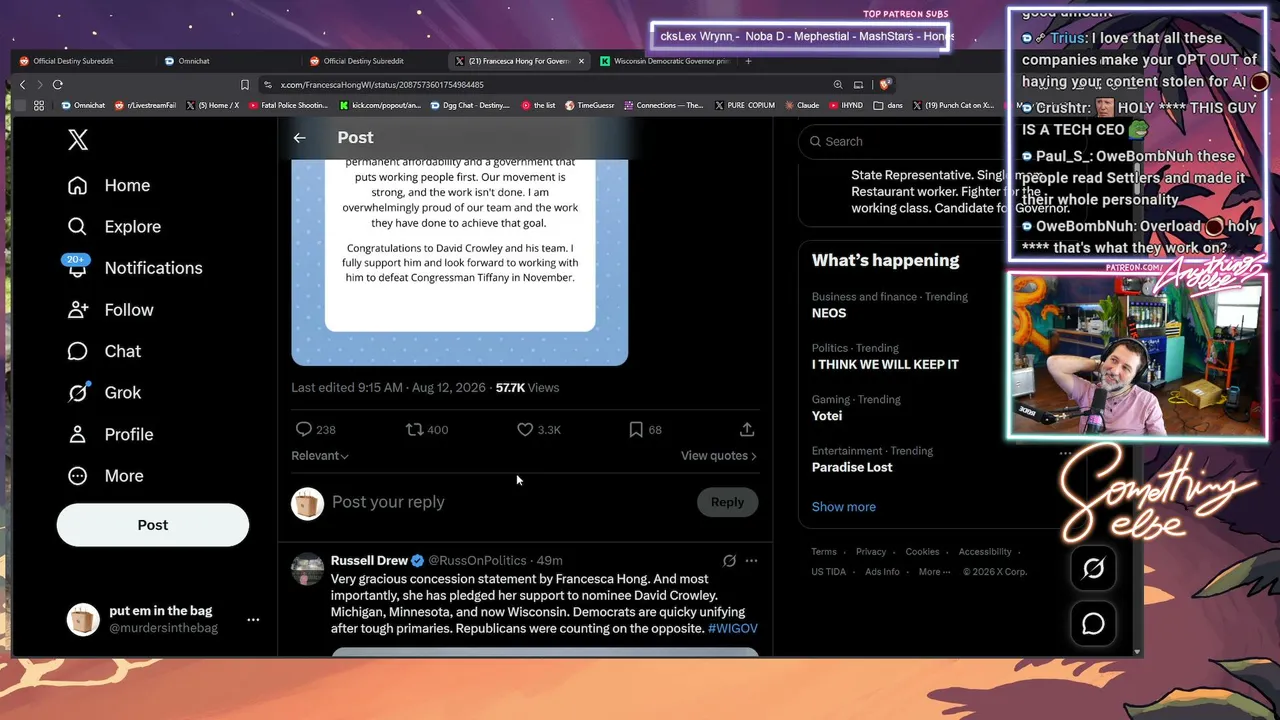Screen dimensions: 1280x720
Task: Click Show more under What's happening
Action: [844, 507]
